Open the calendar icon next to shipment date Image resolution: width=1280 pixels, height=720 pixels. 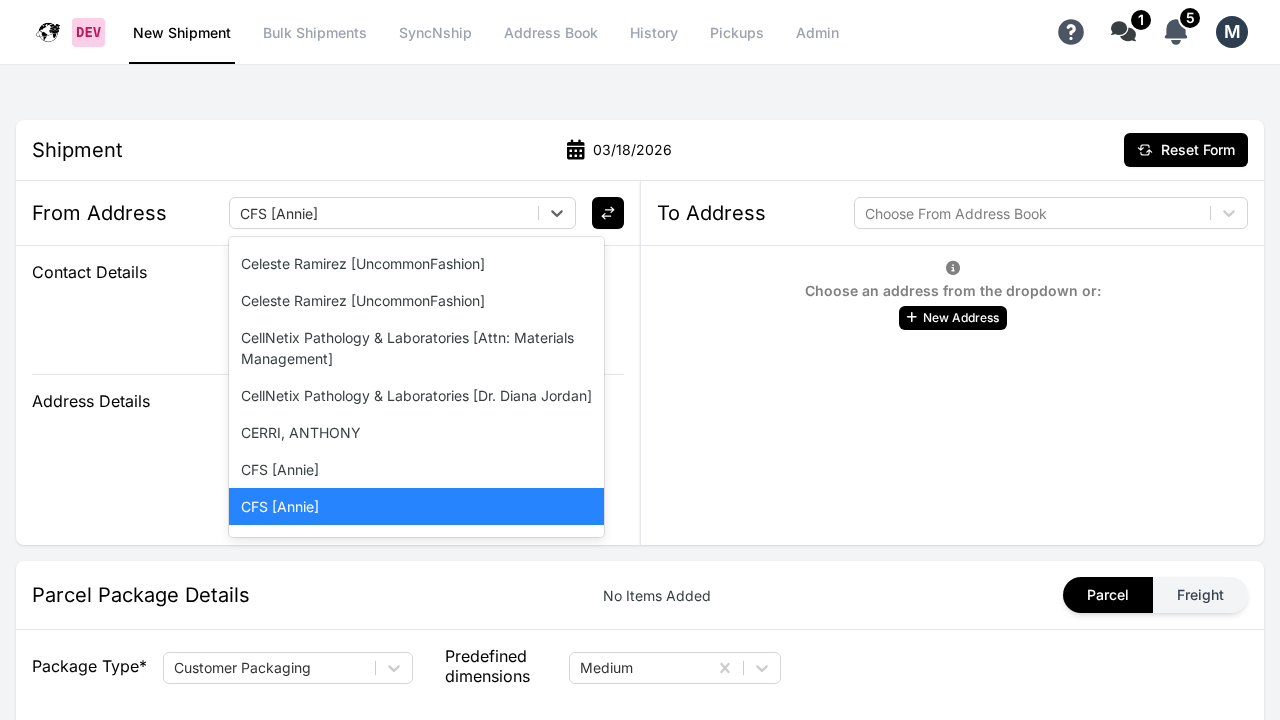click(576, 149)
